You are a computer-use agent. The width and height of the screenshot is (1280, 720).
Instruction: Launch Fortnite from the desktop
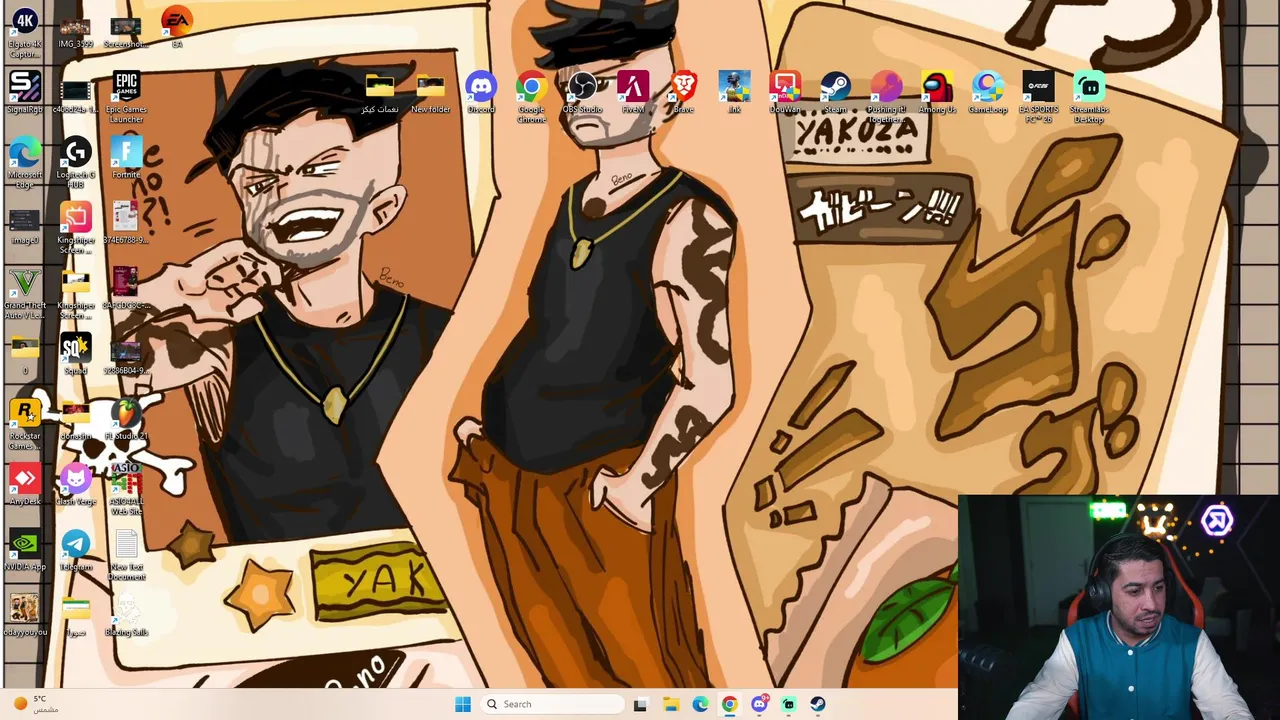126,158
